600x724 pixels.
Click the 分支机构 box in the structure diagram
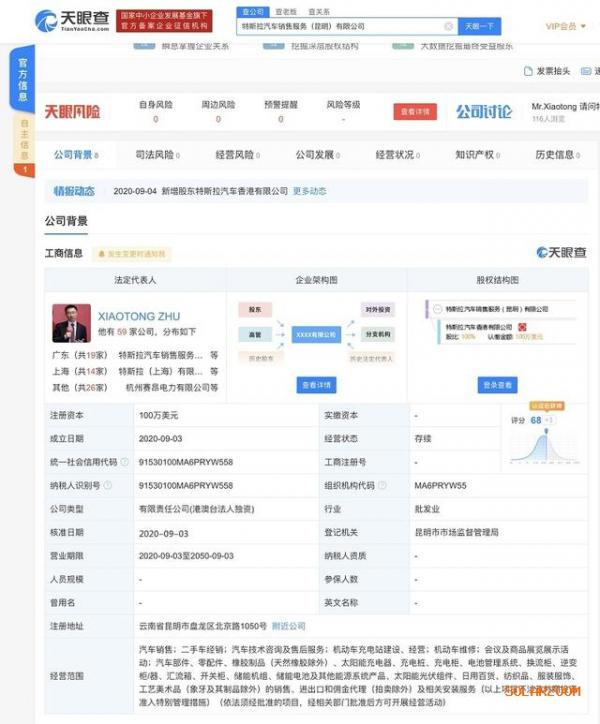378,334
